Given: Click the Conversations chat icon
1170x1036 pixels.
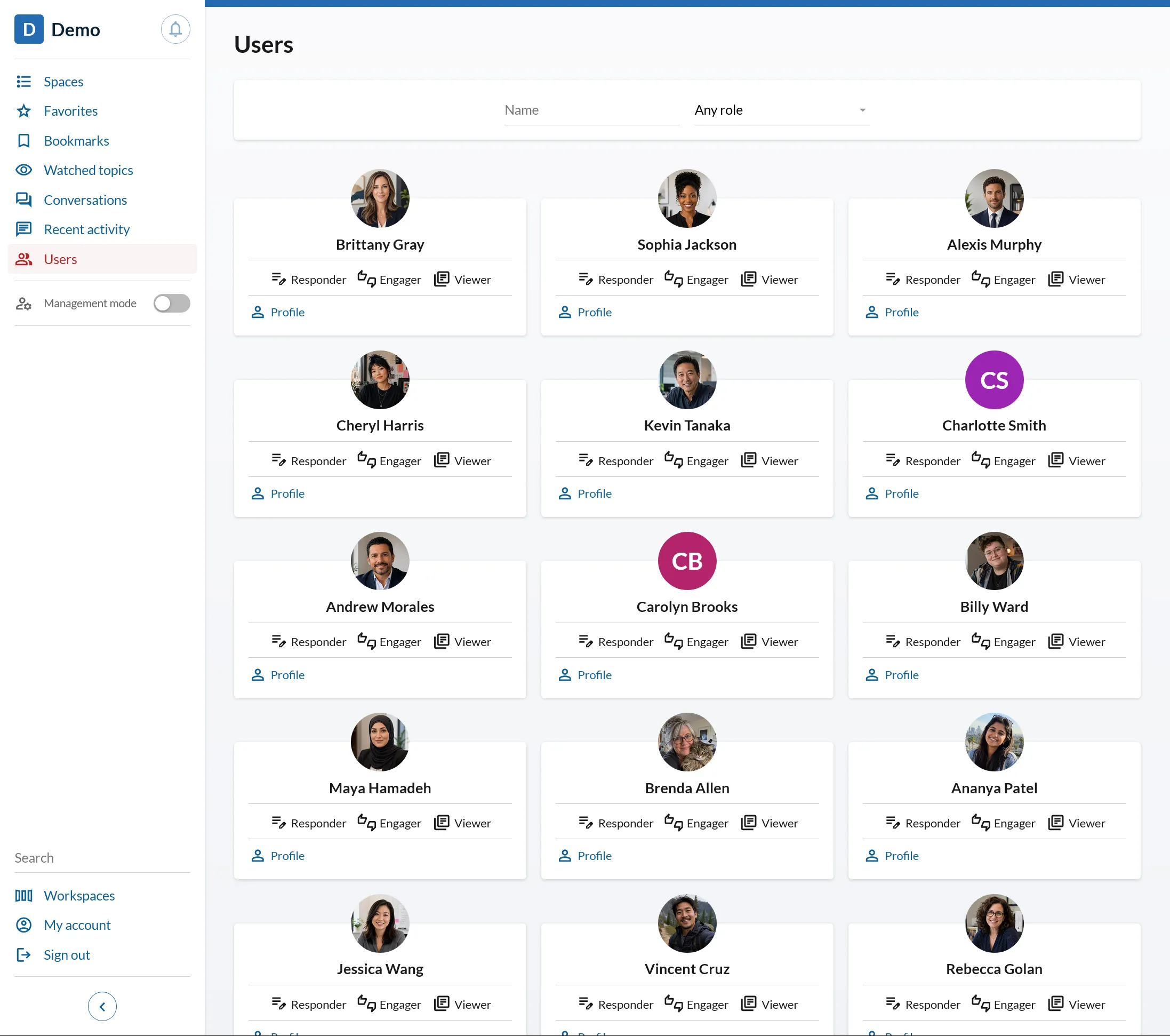Looking at the screenshot, I should [23, 200].
